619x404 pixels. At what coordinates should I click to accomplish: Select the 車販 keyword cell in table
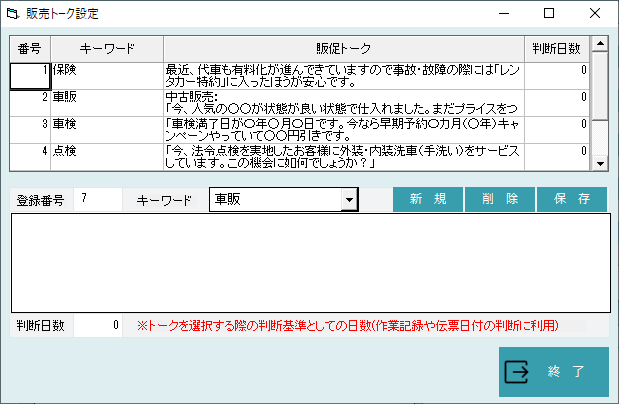tap(107, 103)
